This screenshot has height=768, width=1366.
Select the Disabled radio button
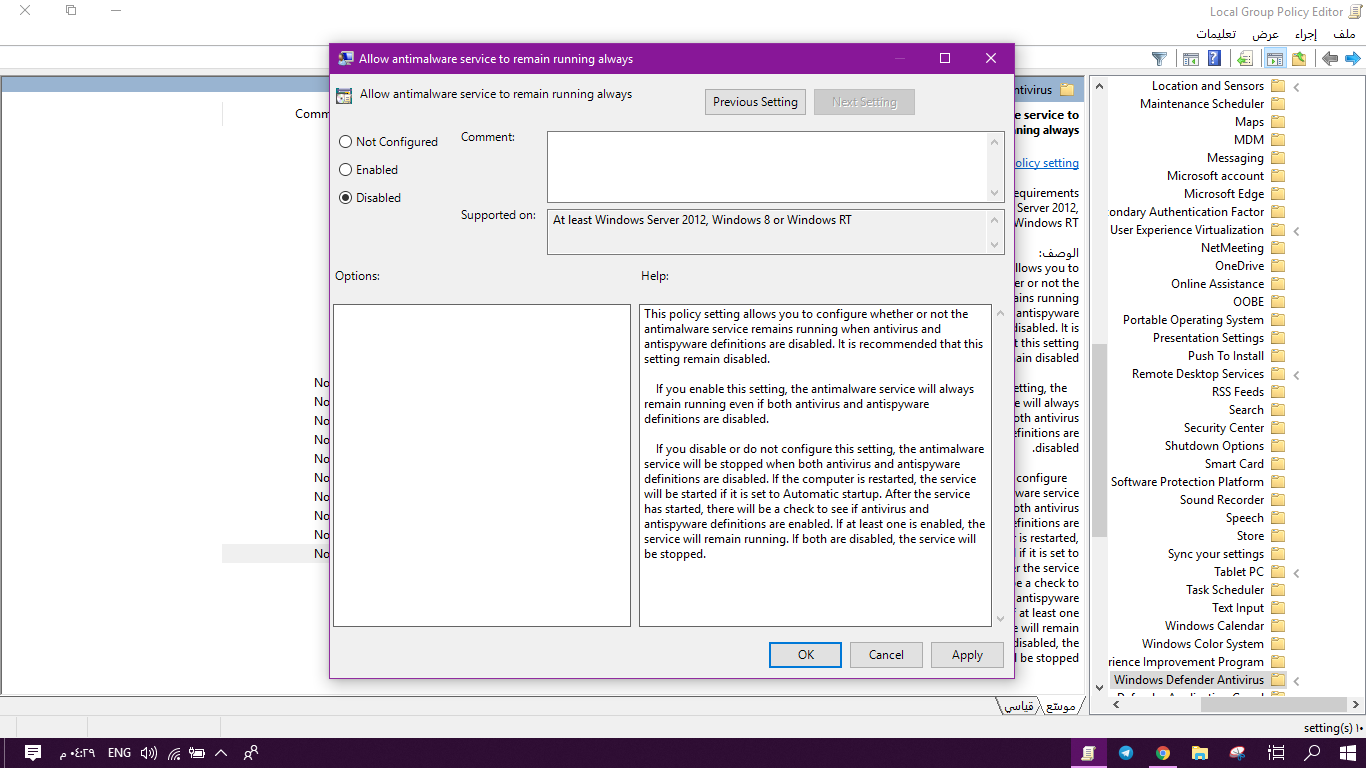(346, 198)
